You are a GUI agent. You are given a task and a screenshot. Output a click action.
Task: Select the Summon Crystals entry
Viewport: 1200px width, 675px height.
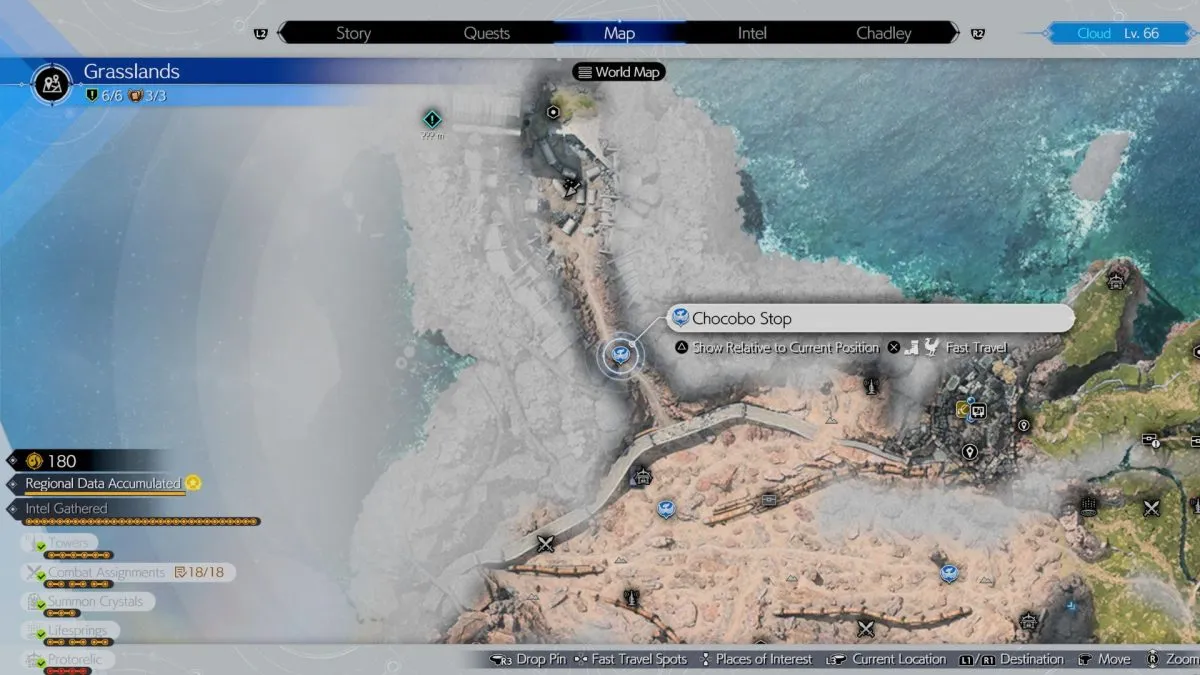[88, 602]
